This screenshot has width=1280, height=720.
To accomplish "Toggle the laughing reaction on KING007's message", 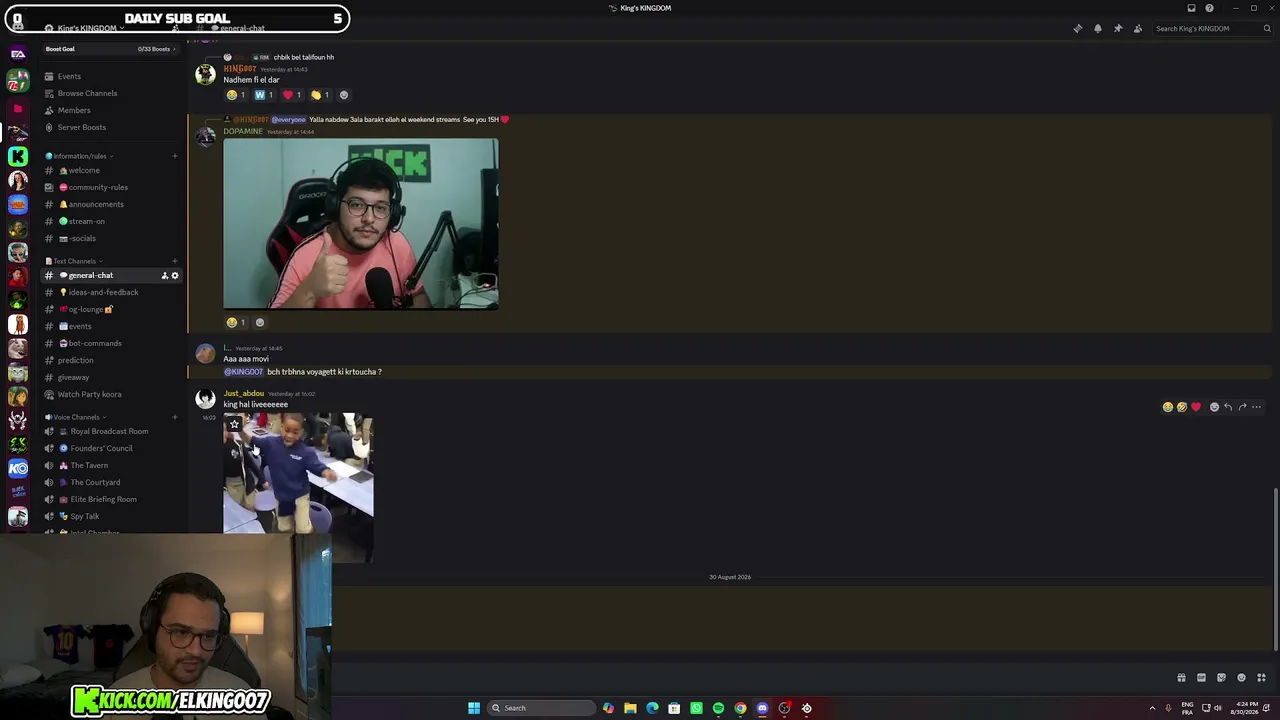I will [x=236, y=95].
